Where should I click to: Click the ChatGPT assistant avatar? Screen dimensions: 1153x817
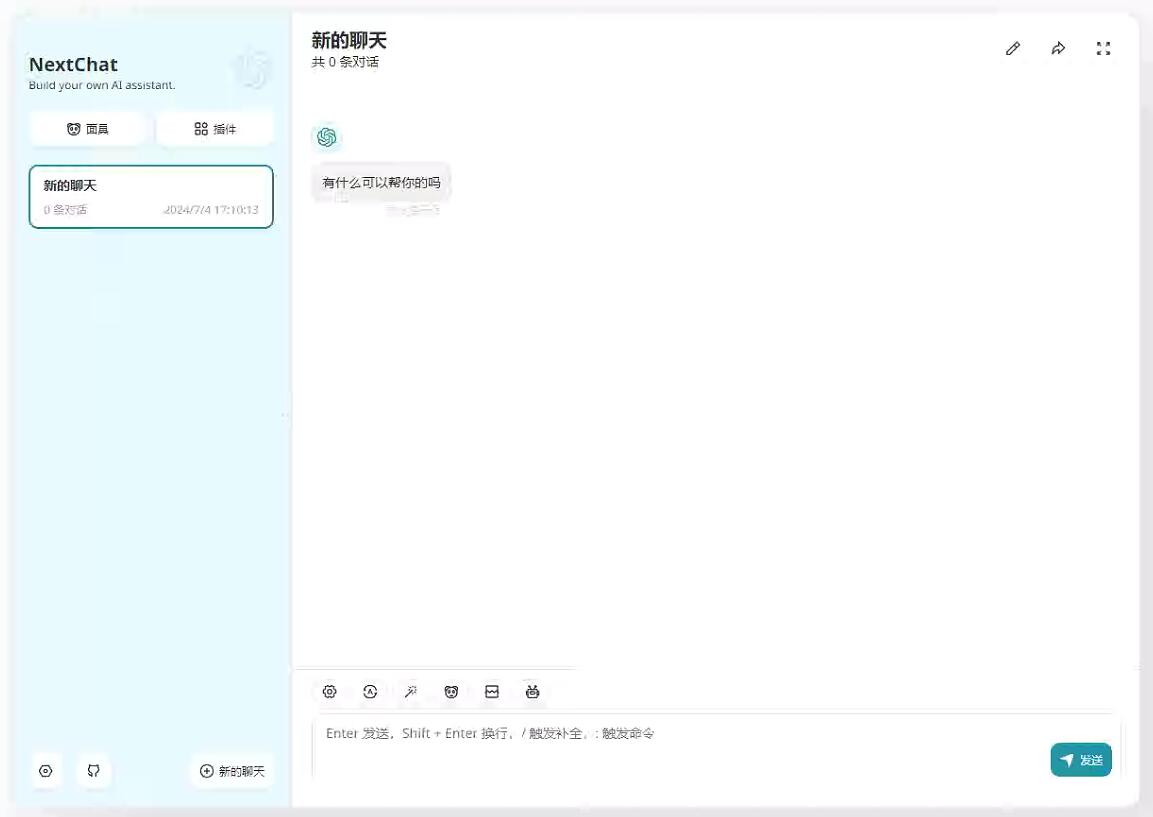click(327, 136)
